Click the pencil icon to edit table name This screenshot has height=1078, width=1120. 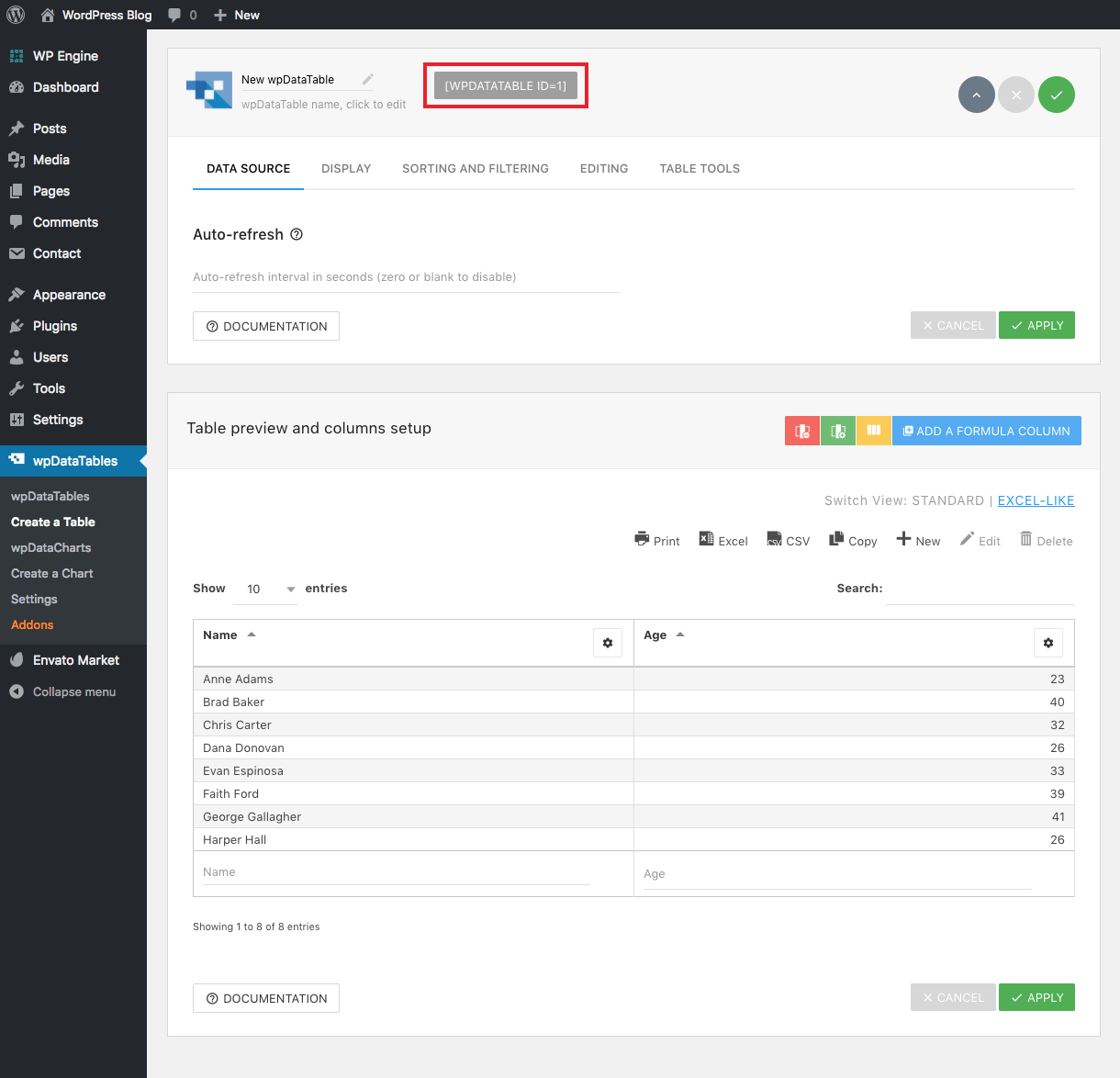coord(368,80)
